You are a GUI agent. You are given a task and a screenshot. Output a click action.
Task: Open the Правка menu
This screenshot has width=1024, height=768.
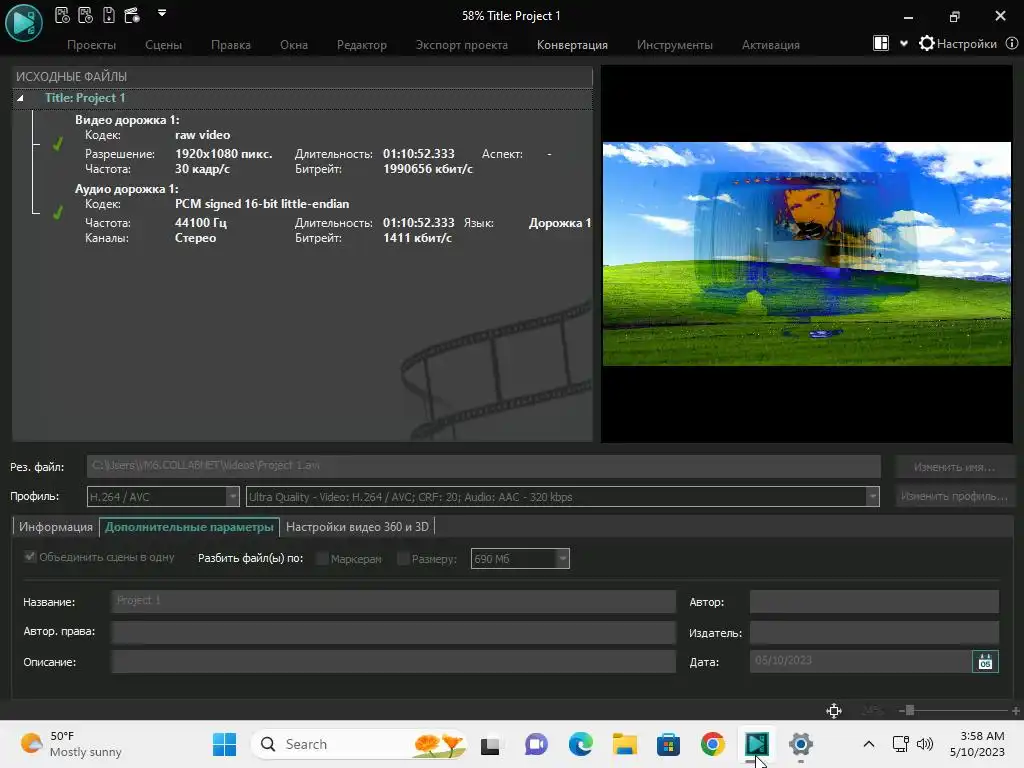(231, 45)
